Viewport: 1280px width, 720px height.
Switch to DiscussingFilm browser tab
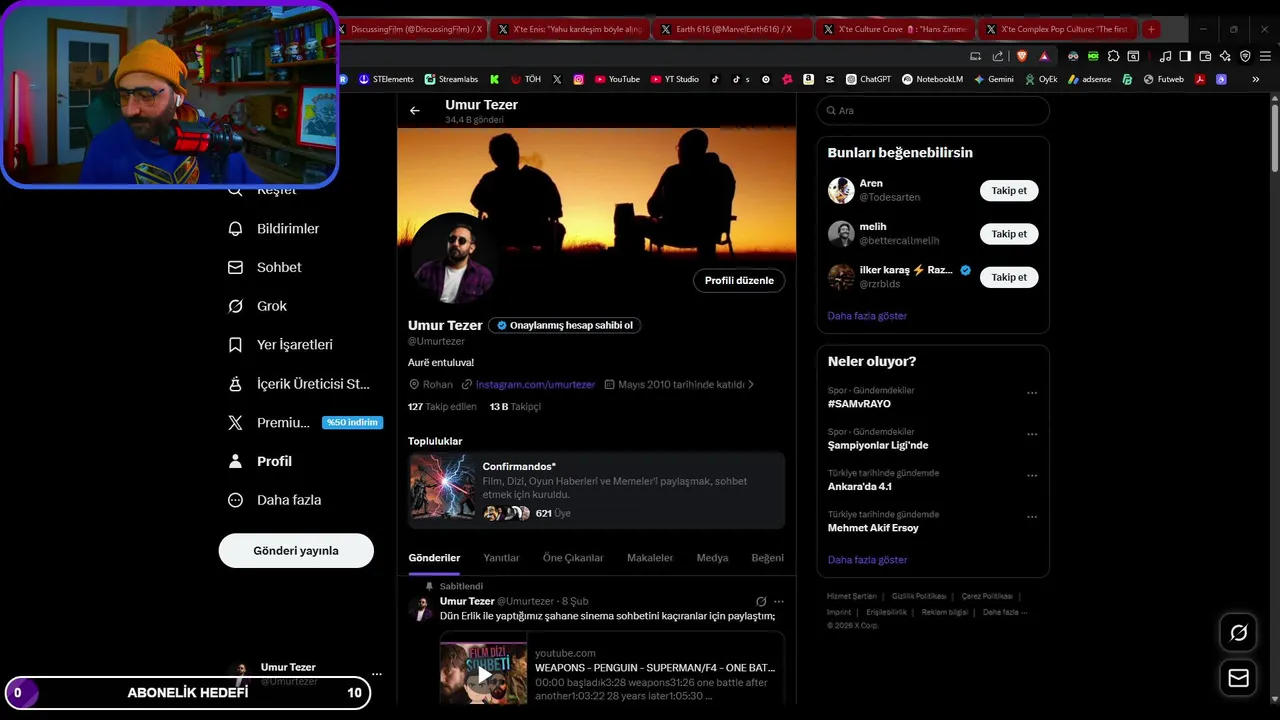coord(410,29)
